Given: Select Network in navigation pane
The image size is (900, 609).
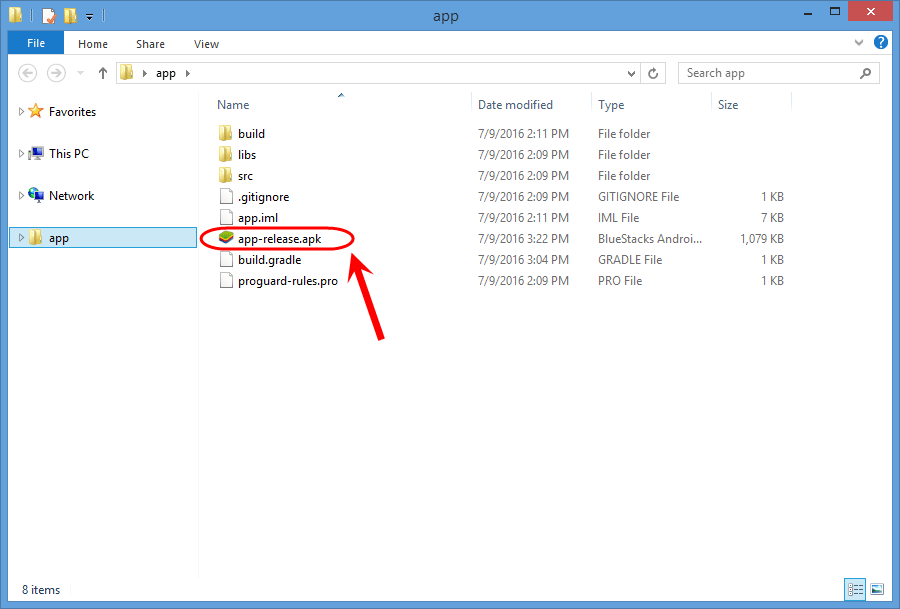Looking at the screenshot, I should (x=72, y=196).
